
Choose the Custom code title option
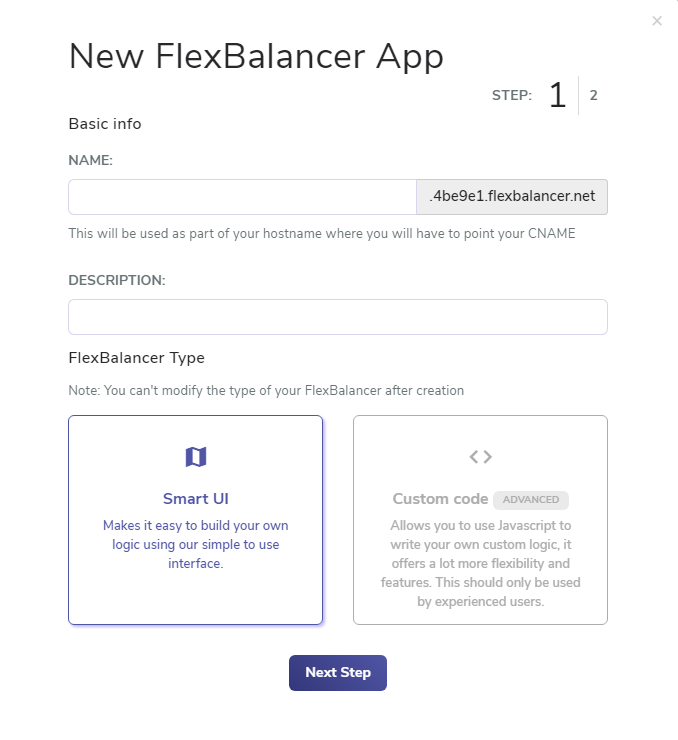[440, 499]
